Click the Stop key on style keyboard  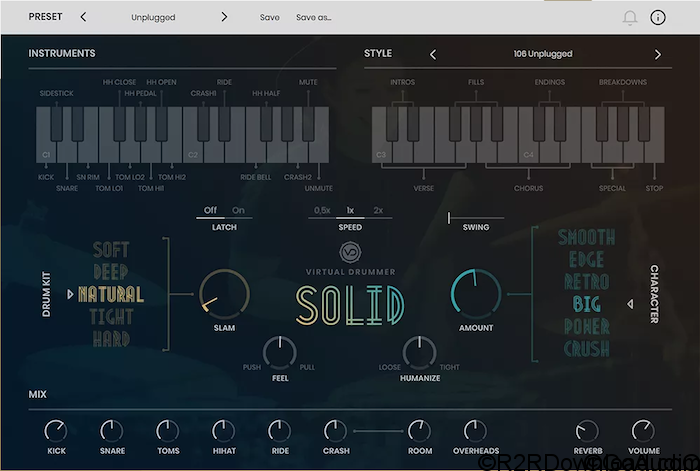[654, 152]
